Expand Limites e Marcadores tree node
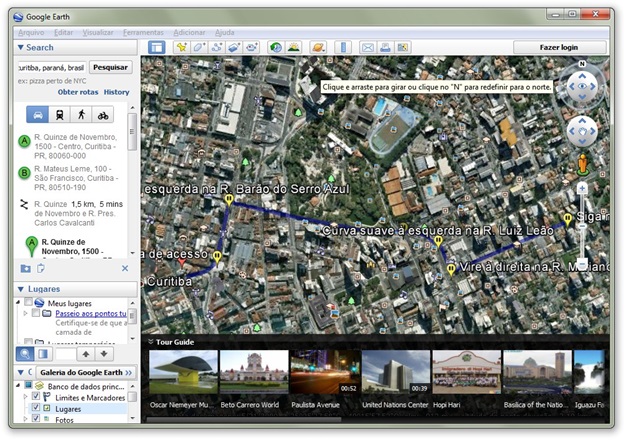 (x=26, y=397)
